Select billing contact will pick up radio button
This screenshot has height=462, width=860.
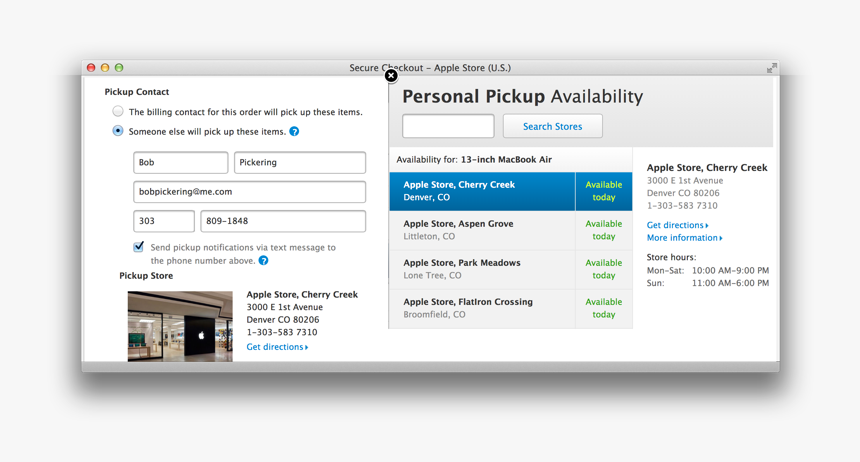click(x=118, y=111)
